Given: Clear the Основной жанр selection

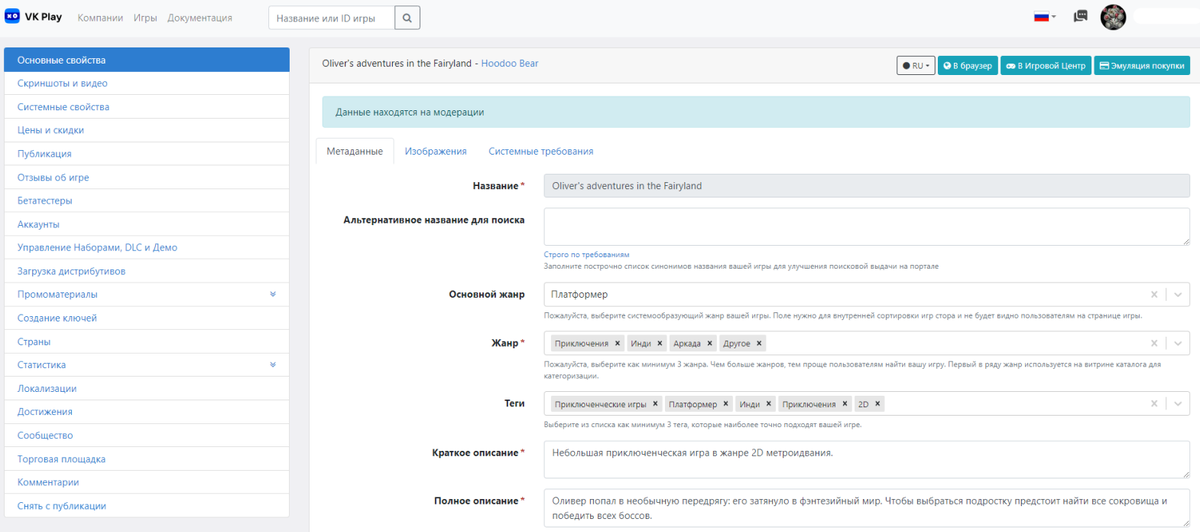Looking at the screenshot, I should [1154, 295].
